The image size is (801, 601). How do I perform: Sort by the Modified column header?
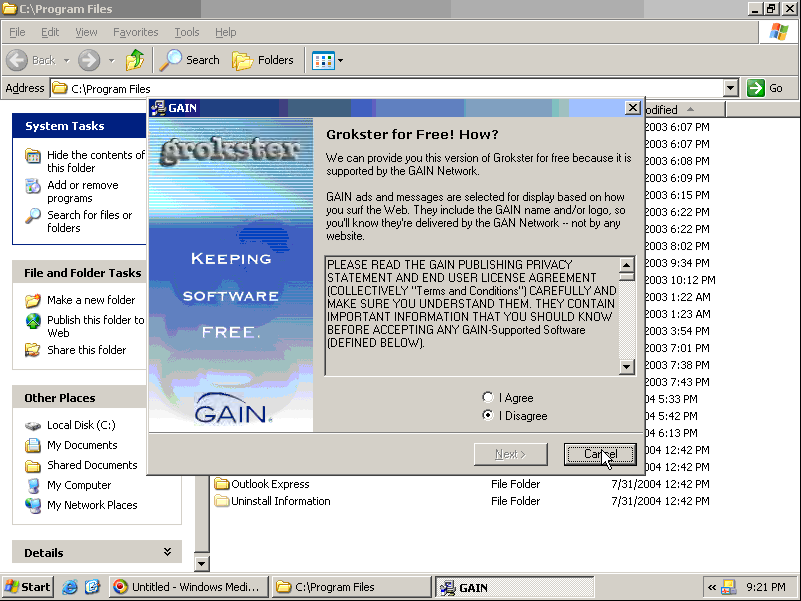click(685, 109)
